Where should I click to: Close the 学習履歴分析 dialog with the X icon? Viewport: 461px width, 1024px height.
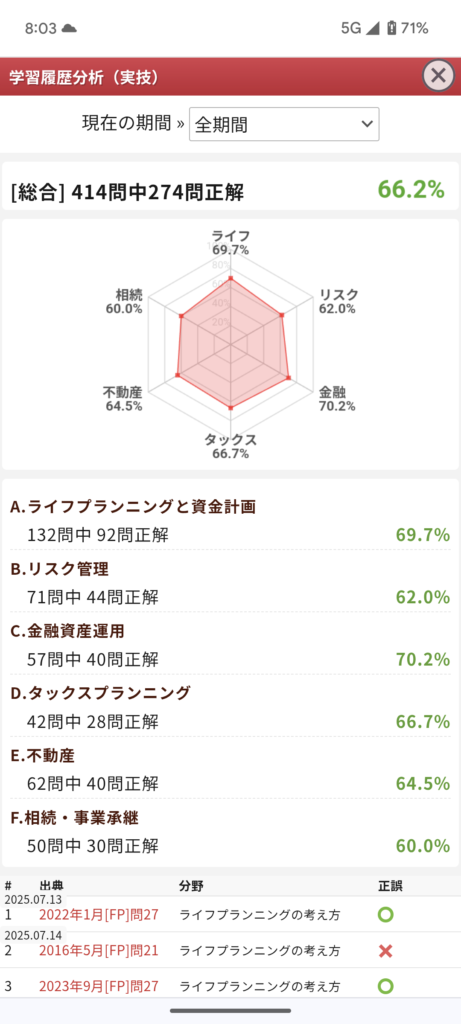click(438, 75)
